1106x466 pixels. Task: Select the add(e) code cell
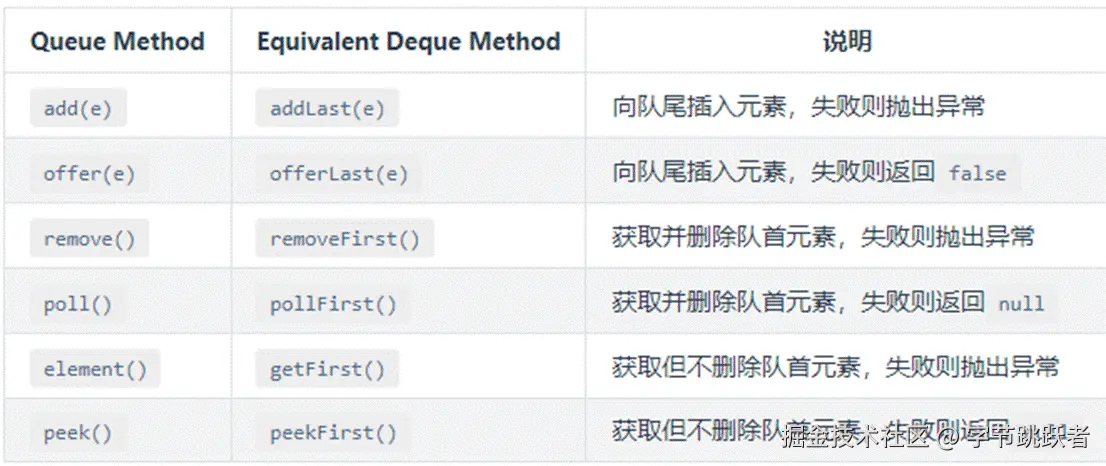pos(78,109)
